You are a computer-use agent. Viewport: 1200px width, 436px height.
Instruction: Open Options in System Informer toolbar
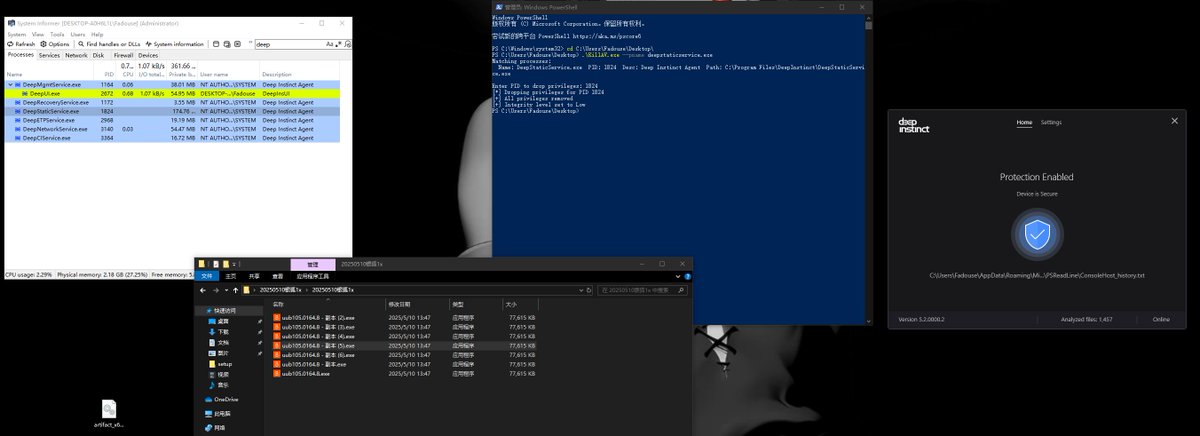(x=54, y=44)
